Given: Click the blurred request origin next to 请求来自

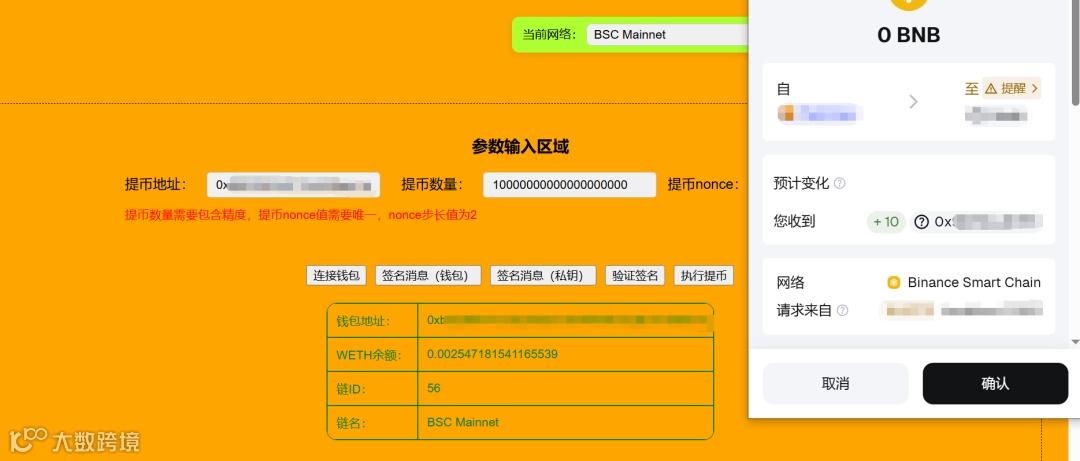Looking at the screenshot, I should pyautogui.click(x=961, y=310).
